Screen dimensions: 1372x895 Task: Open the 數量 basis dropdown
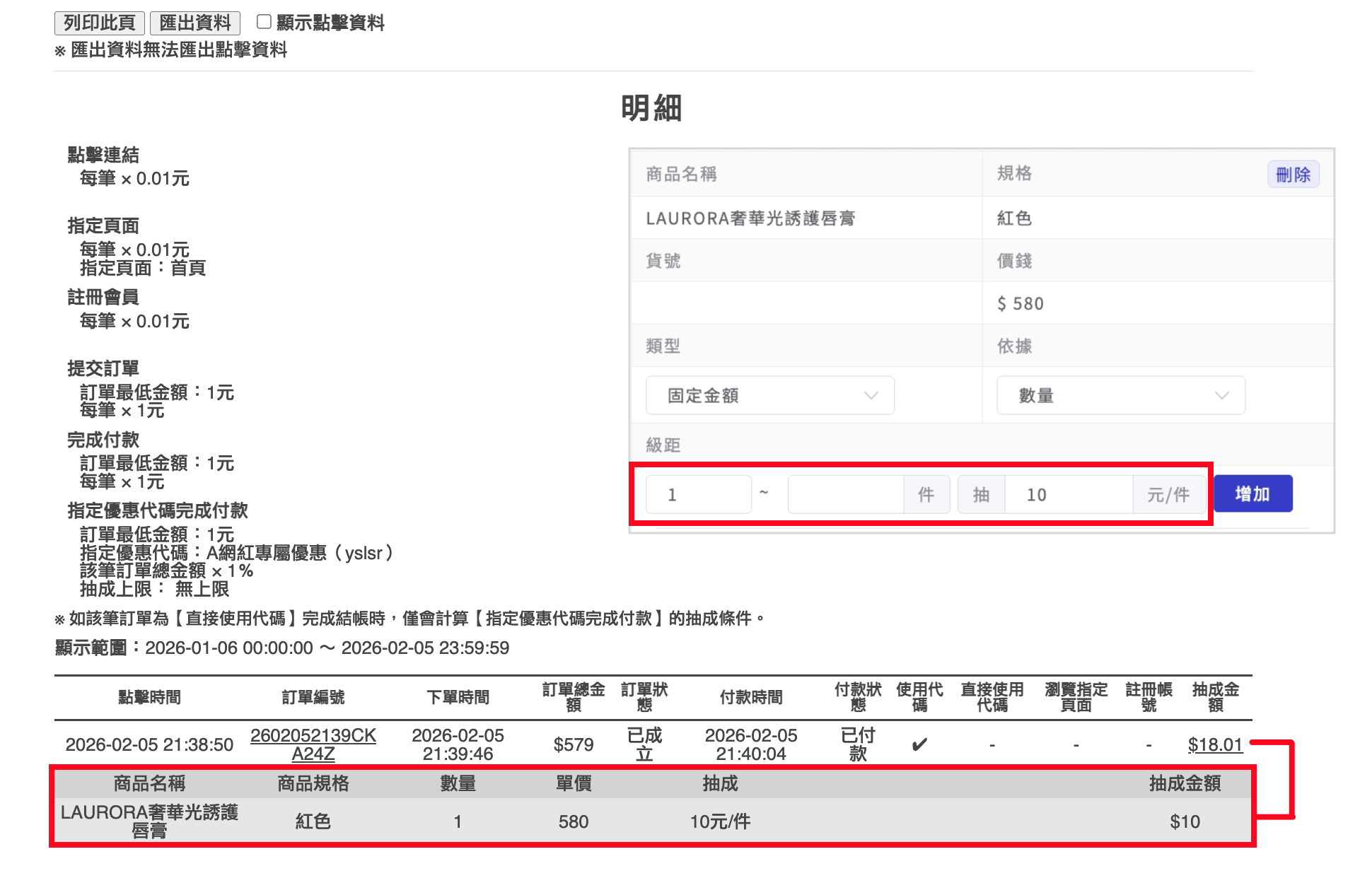tap(1120, 395)
